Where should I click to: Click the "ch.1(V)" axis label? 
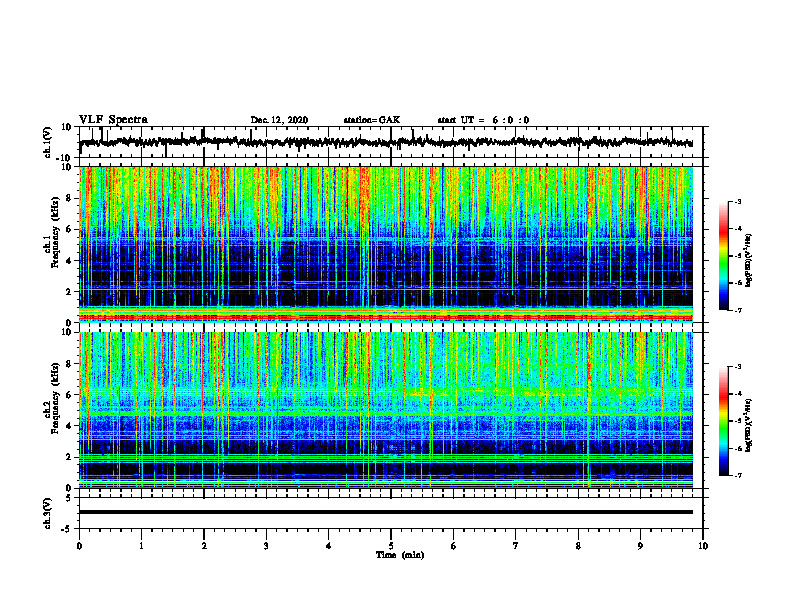[x=48, y=142]
